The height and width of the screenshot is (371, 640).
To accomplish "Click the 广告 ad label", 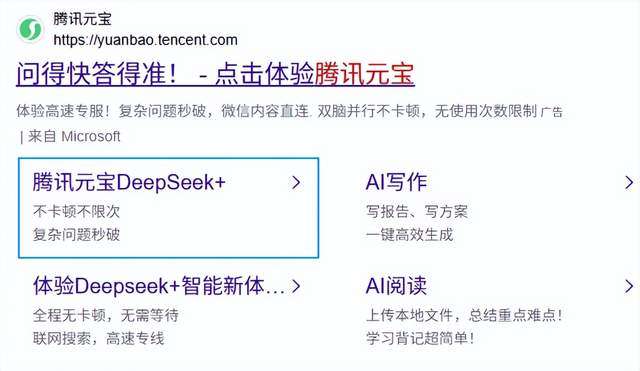I will pyautogui.click(x=552, y=112).
